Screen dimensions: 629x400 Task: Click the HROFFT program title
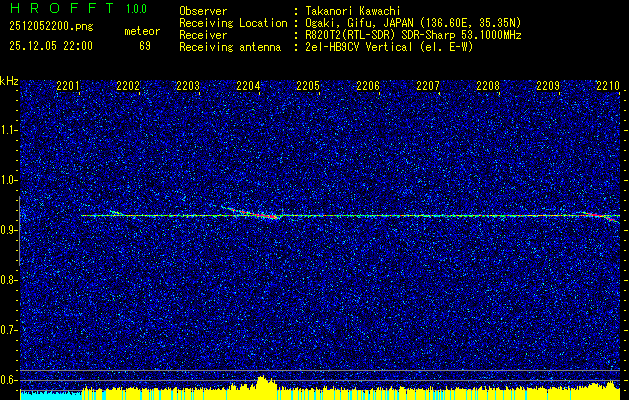(x=62, y=8)
